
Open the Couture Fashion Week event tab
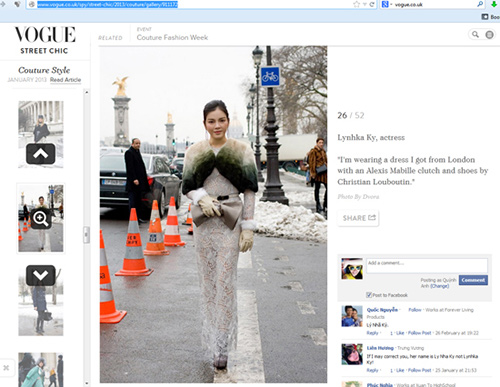pos(172,37)
